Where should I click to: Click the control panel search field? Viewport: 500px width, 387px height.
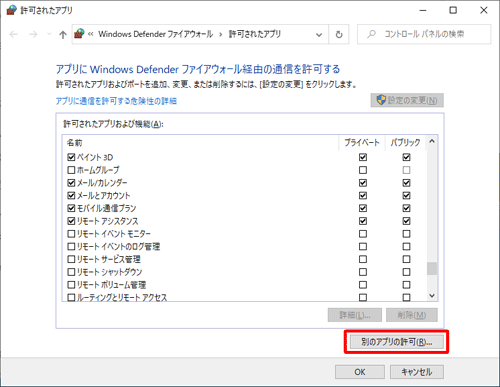[424, 34]
